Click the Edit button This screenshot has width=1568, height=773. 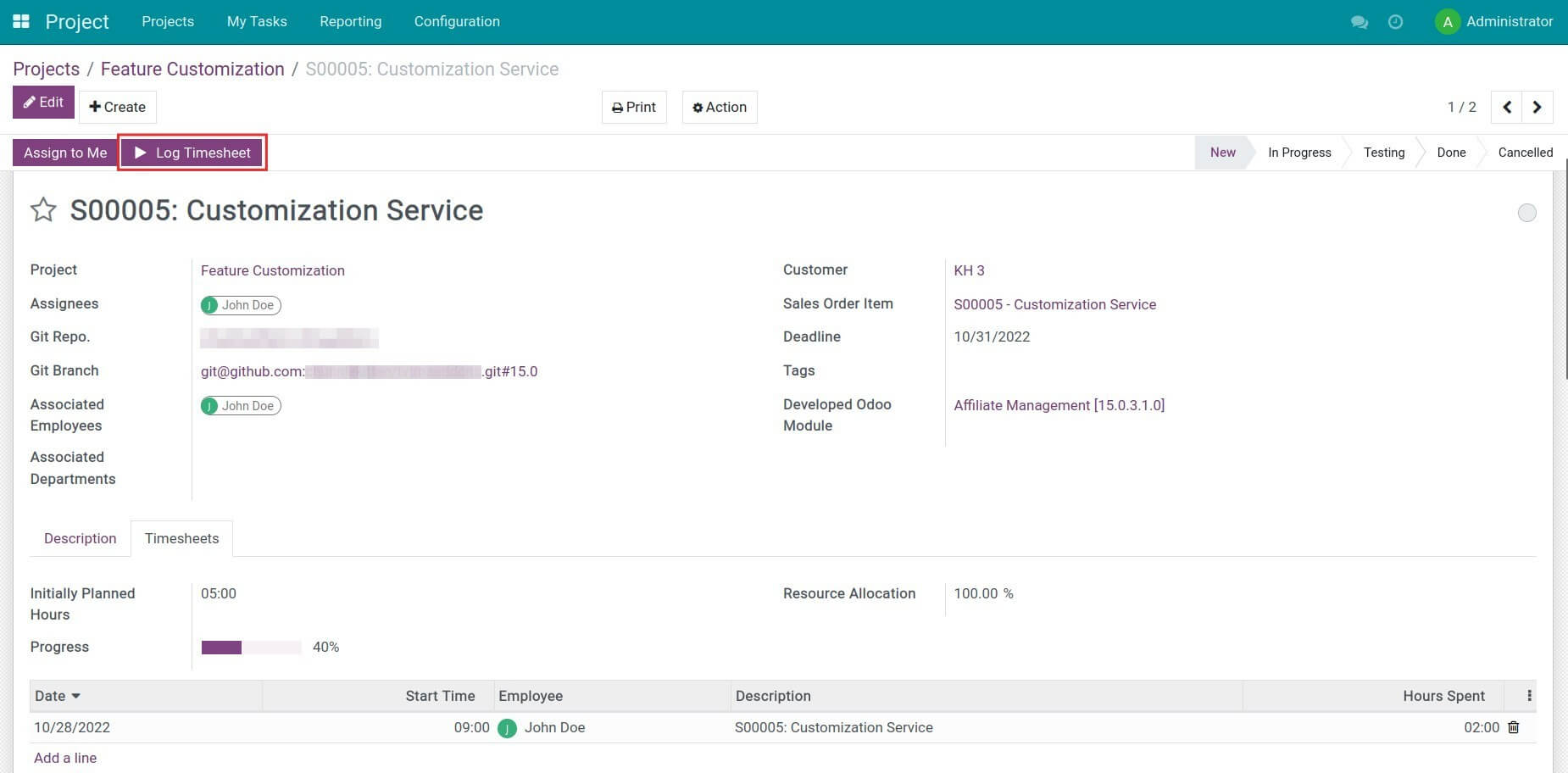43,102
